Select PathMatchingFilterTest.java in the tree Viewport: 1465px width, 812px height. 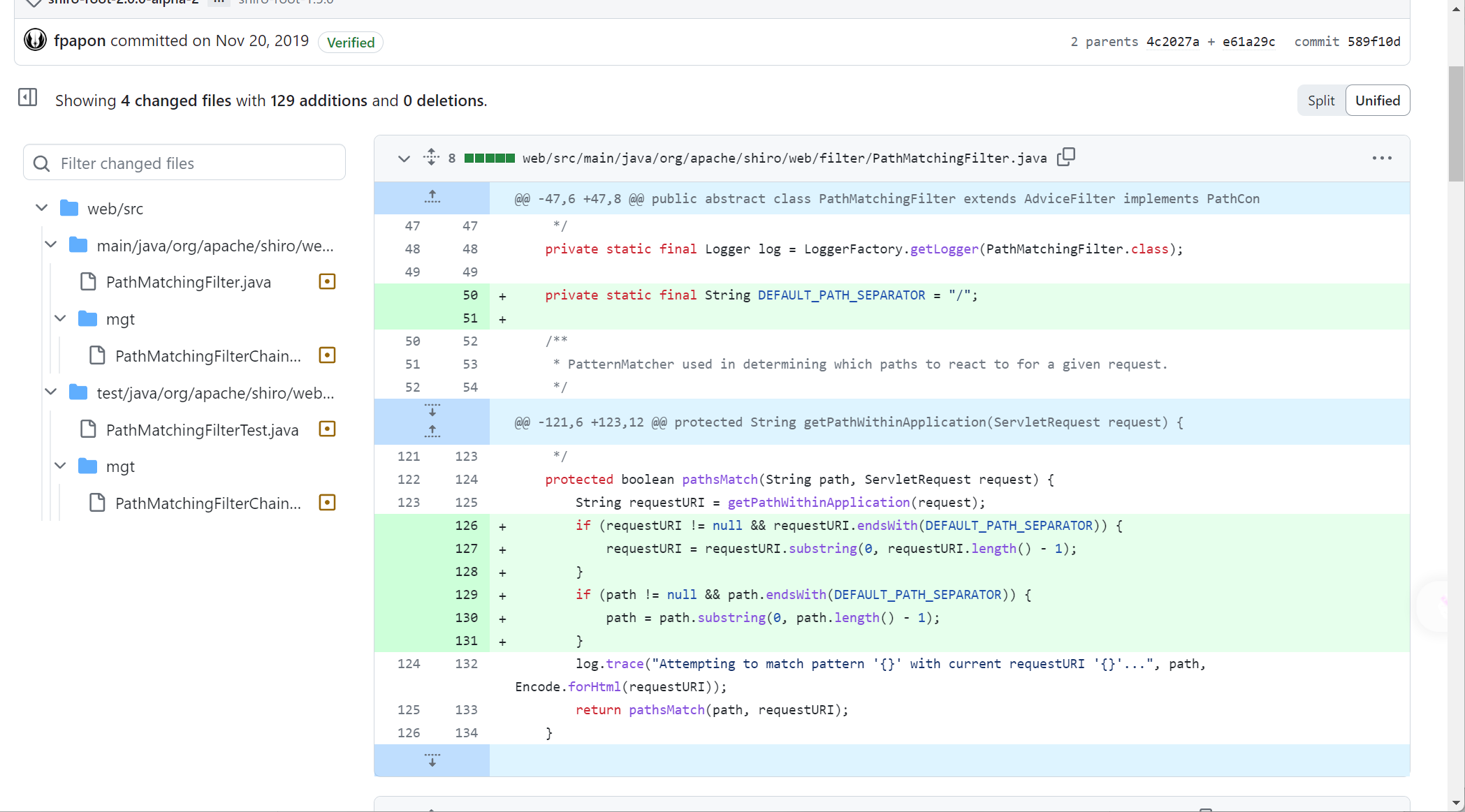click(202, 429)
